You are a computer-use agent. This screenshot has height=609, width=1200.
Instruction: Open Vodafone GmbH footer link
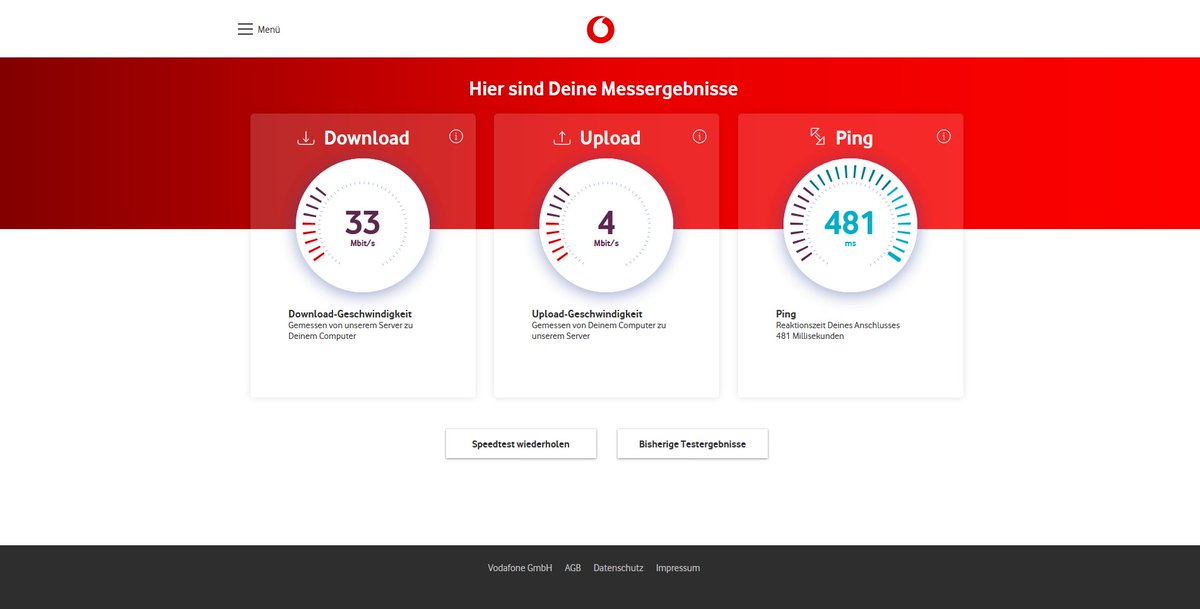(x=520, y=568)
